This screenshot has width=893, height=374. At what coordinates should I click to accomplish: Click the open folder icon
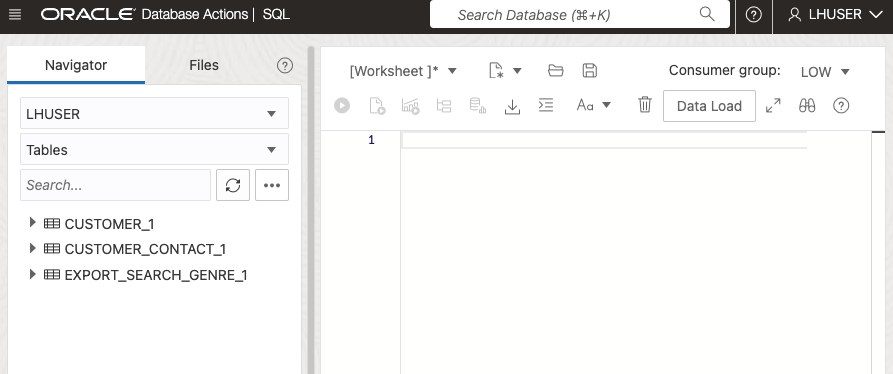click(555, 71)
